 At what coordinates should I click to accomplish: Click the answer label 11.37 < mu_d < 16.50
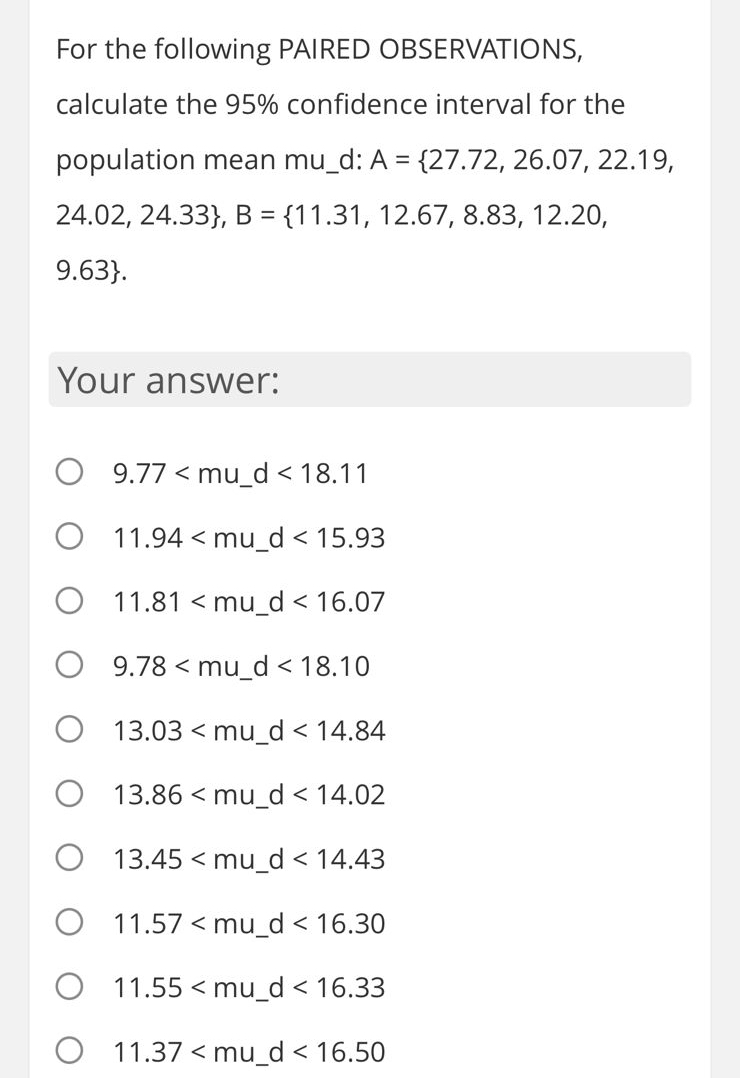coord(250,1052)
